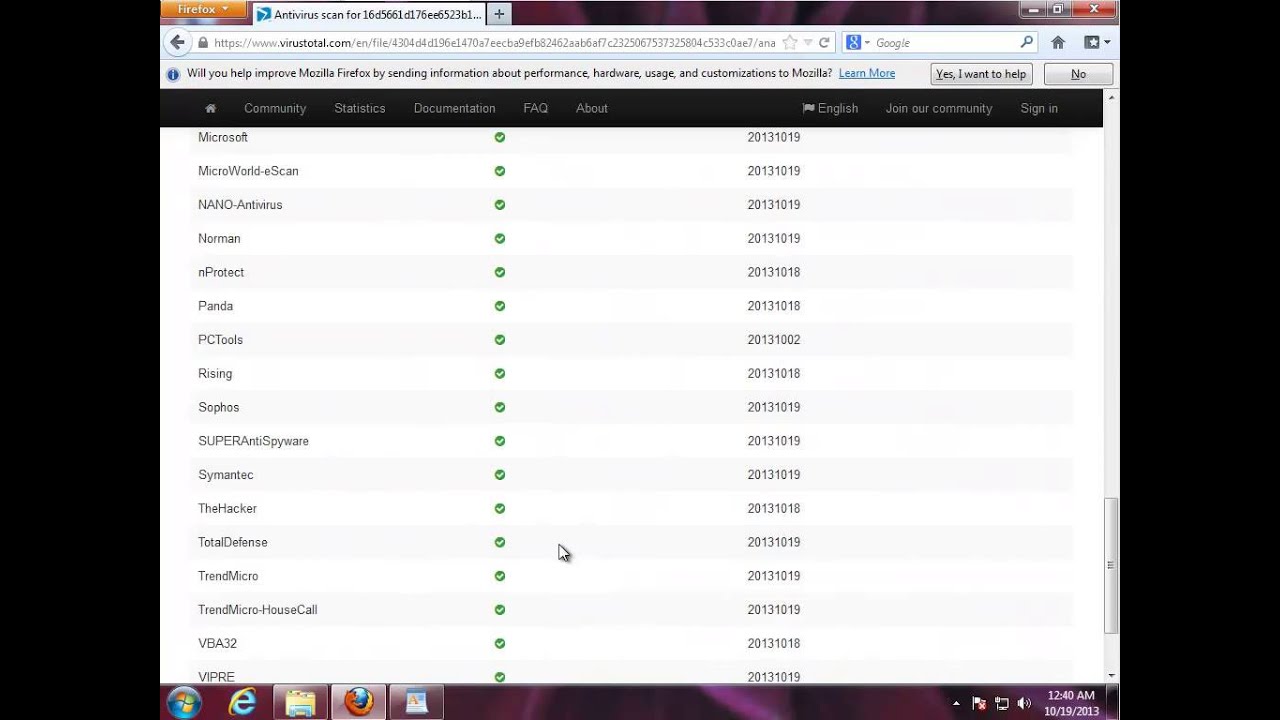Click the green check icon for Norman
The height and width of the screenshot is (720, 1280).
point(500,238)
